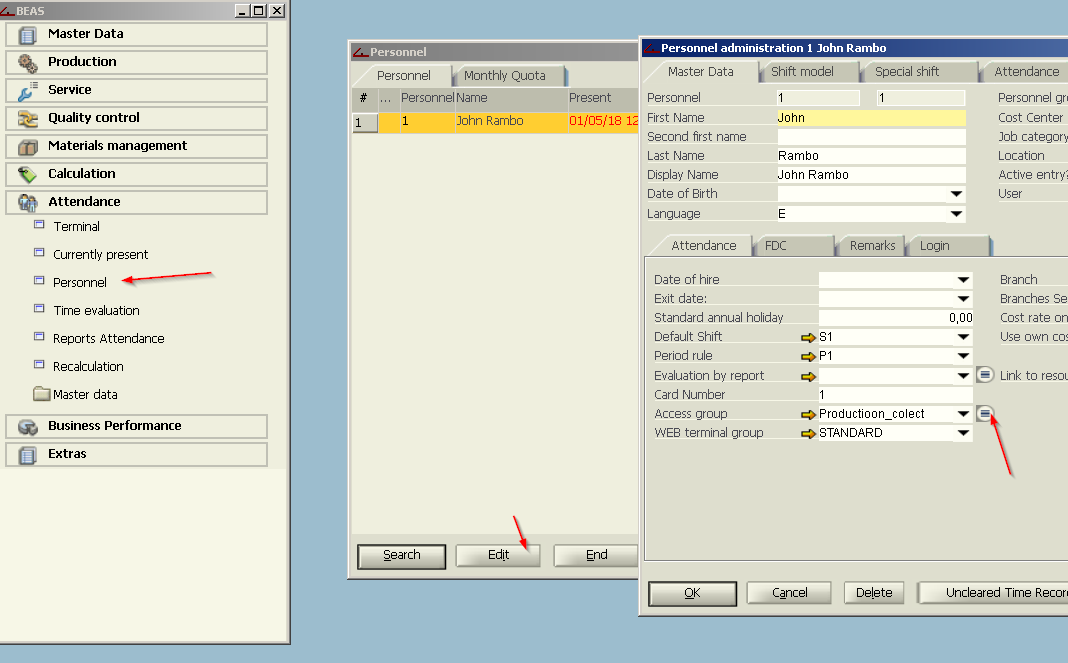Click the icon beside Time evaluation
This screenshot has height=663, width=1068.
point(40,309)
